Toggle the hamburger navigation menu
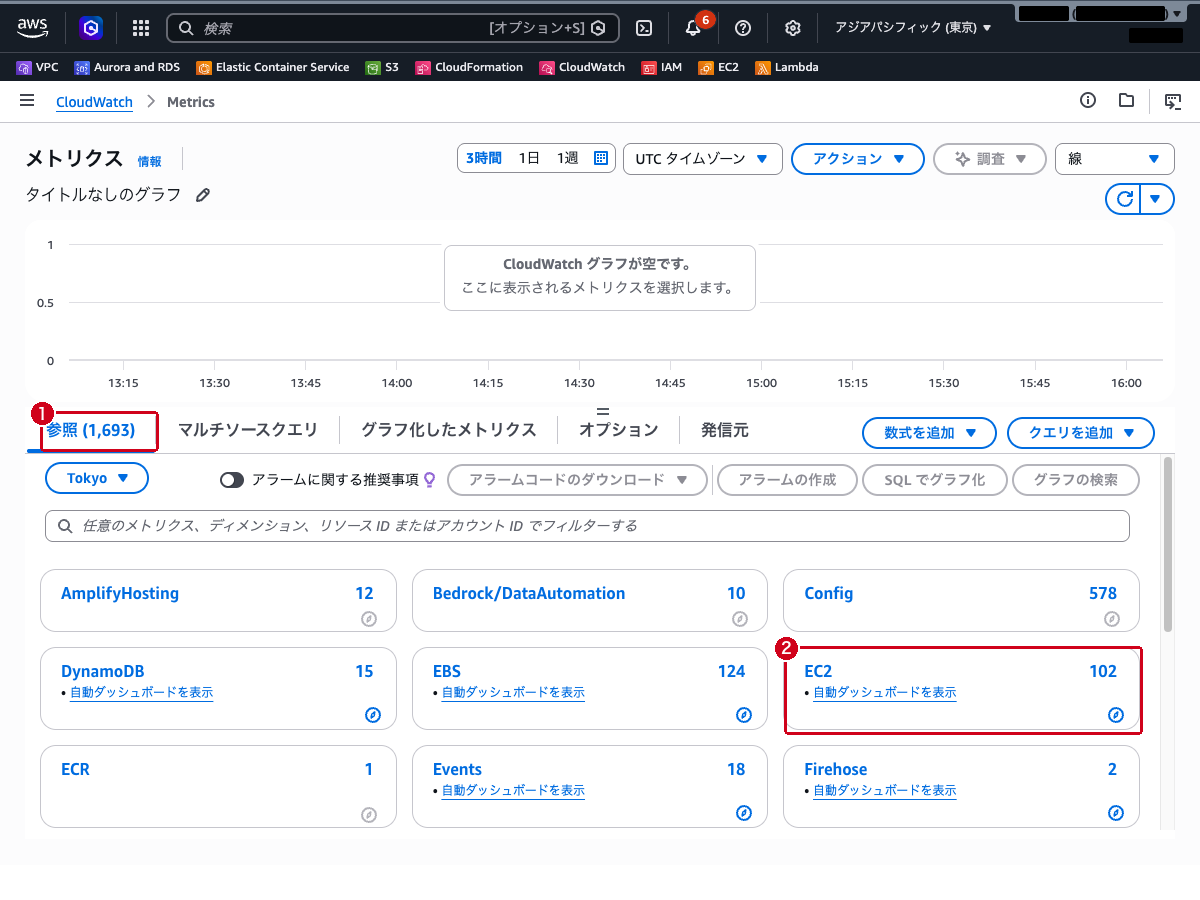The height and width of the screenshot is (900, 1200). tap(27, 101)
